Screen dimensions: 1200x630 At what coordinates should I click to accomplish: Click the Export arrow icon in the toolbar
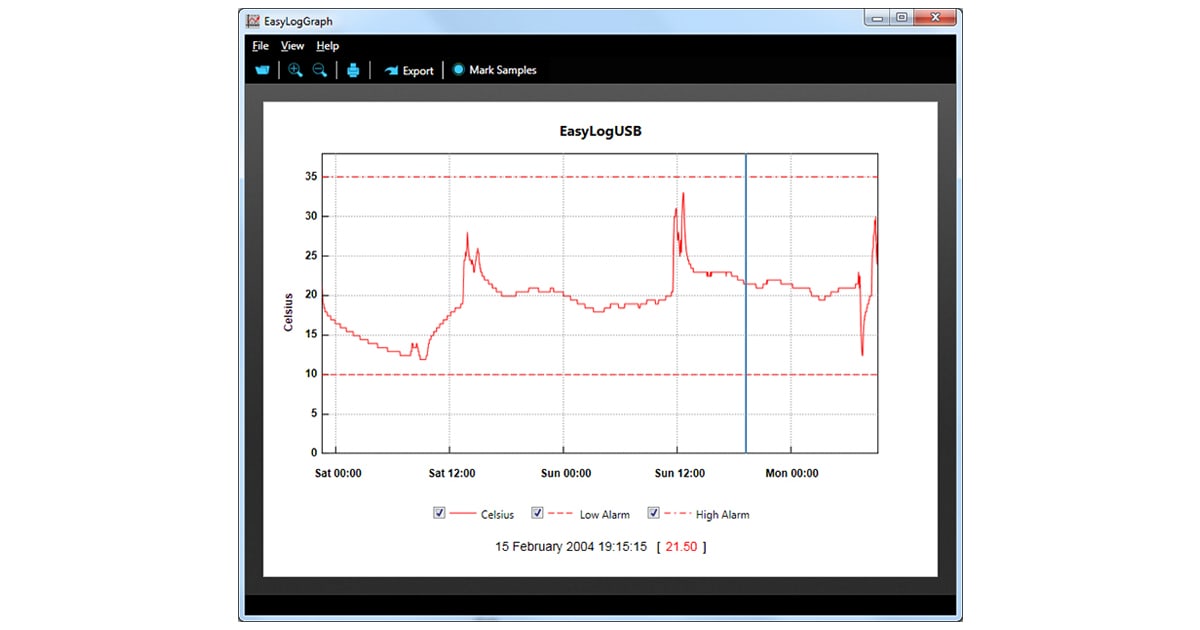392,71
